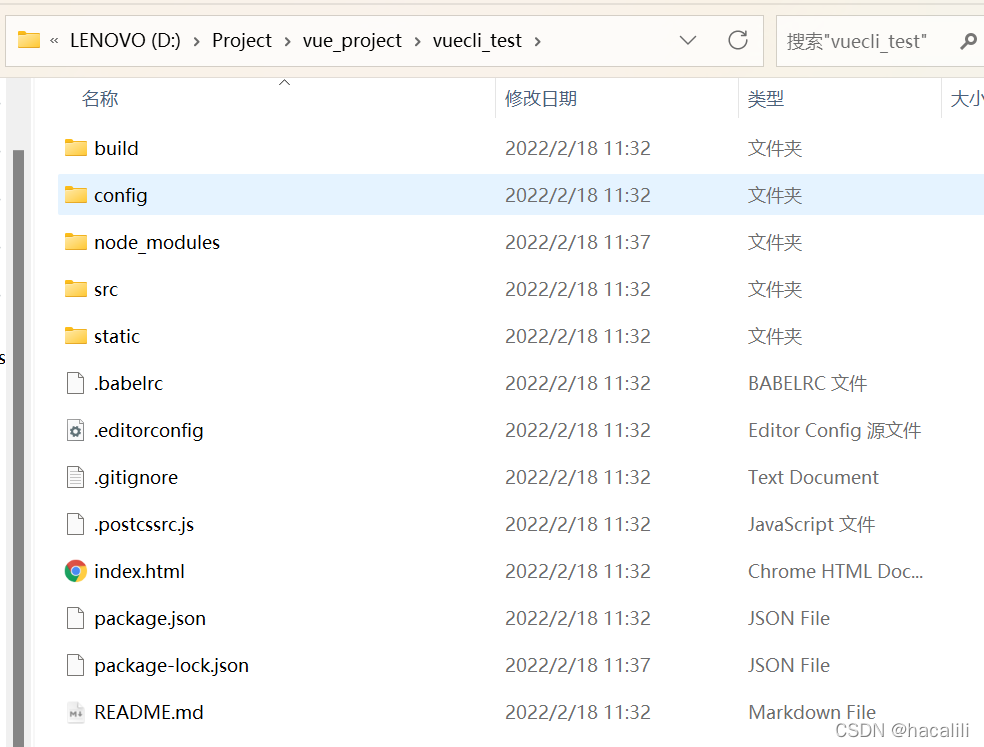This screenshot has height=747, width=984.
Task: Click the Chrome icon of index.html
Action: [76, 571]
